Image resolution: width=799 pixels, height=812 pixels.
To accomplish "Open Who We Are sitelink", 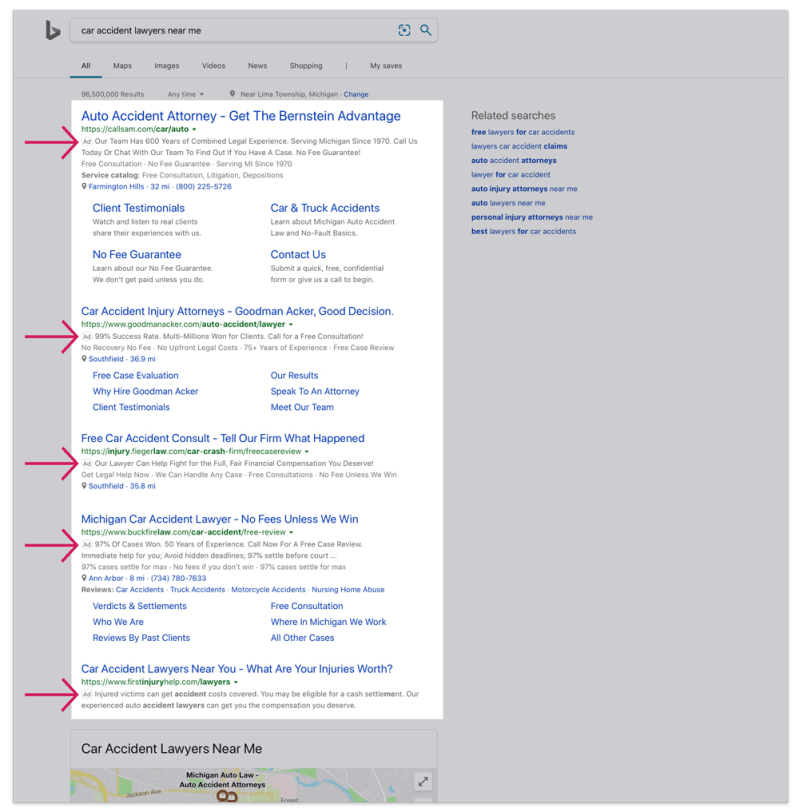I will click(x=118, y=622).
